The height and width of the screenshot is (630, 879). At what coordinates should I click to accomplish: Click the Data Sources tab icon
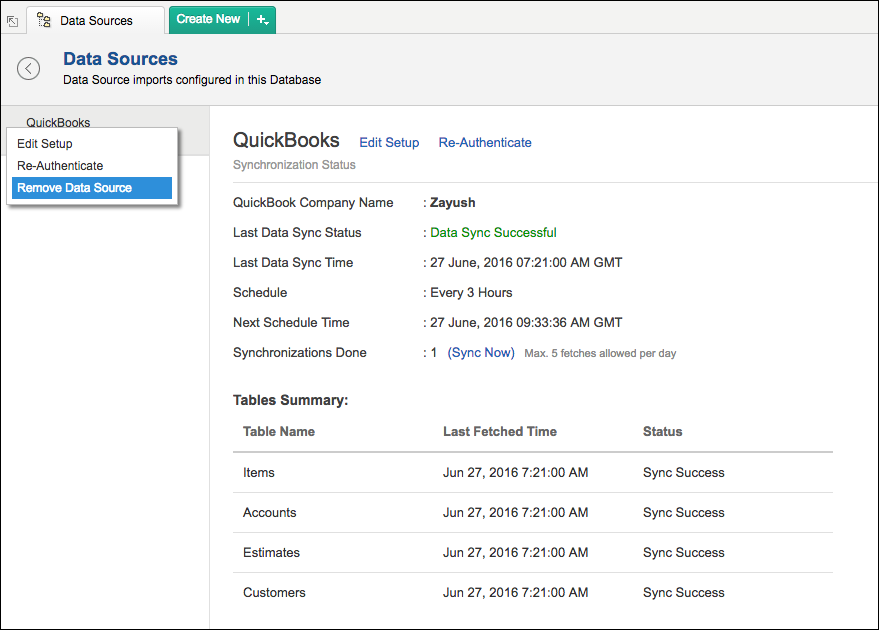44,20
